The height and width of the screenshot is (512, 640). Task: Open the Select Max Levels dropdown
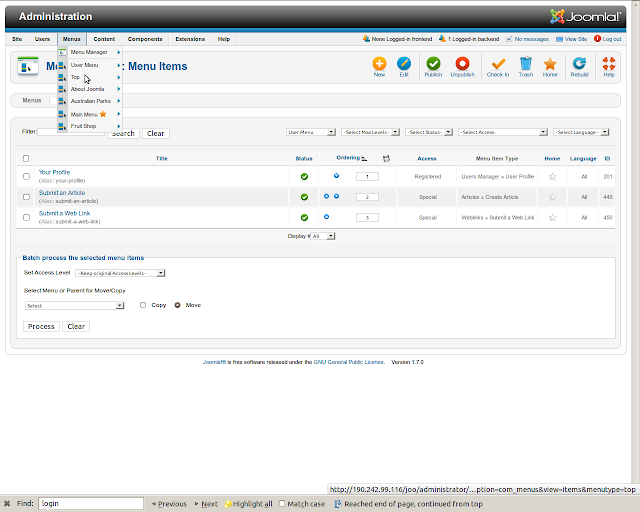tap(370, 132)
